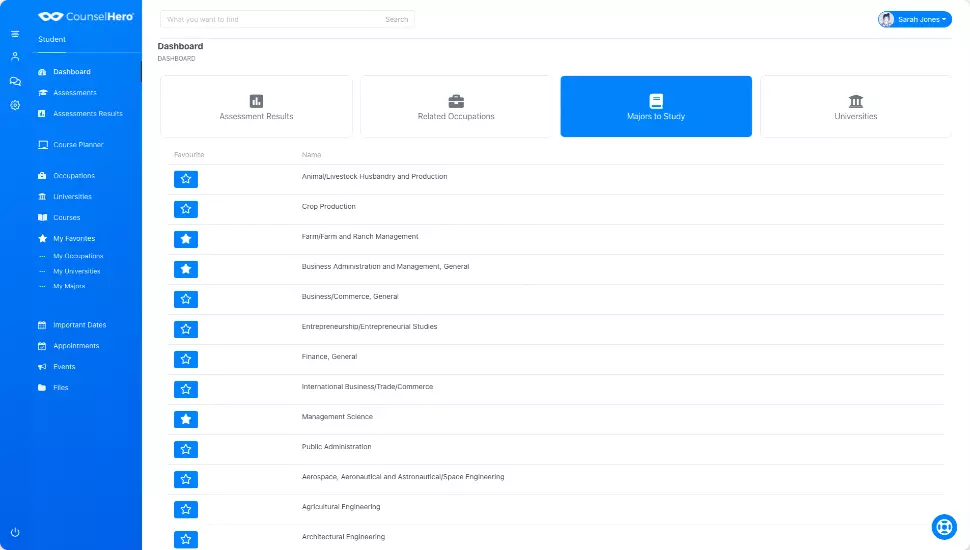Click the Universities building icon card
This screenshot has width=970, height=550.
coord(855,106)
